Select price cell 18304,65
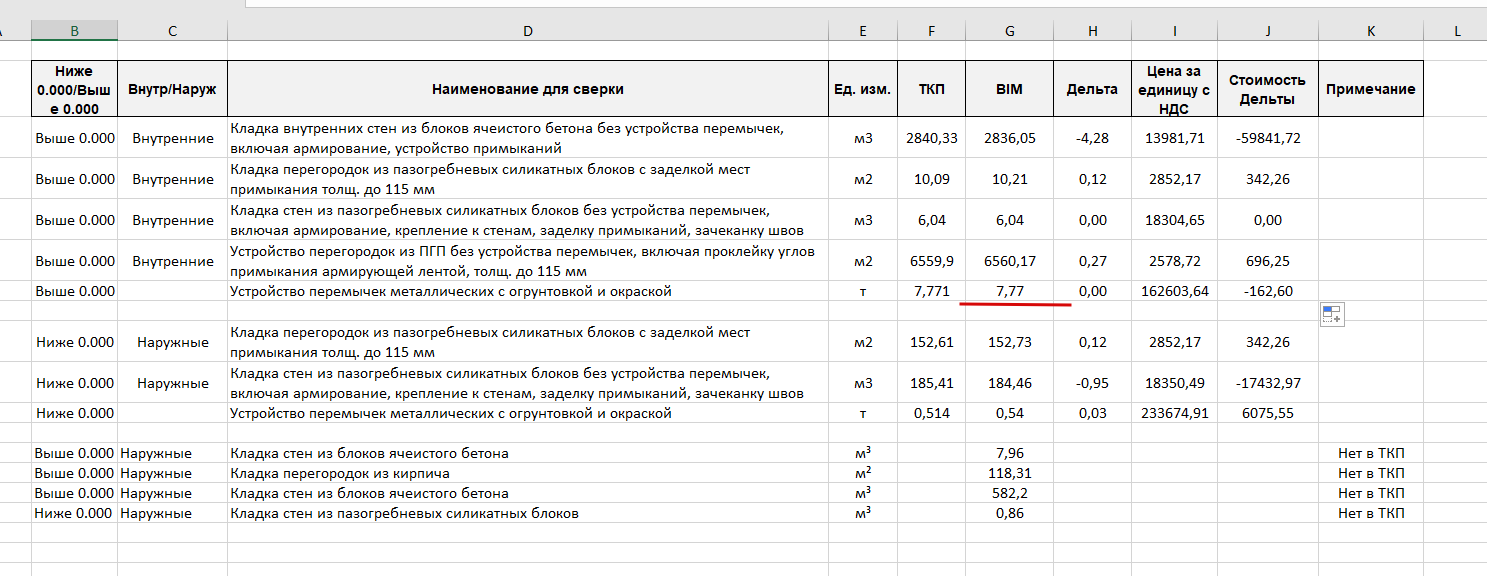Image resolution: width=1487 pixels, height=576 pixels. pyautogui.click(x=1175, y=220)
